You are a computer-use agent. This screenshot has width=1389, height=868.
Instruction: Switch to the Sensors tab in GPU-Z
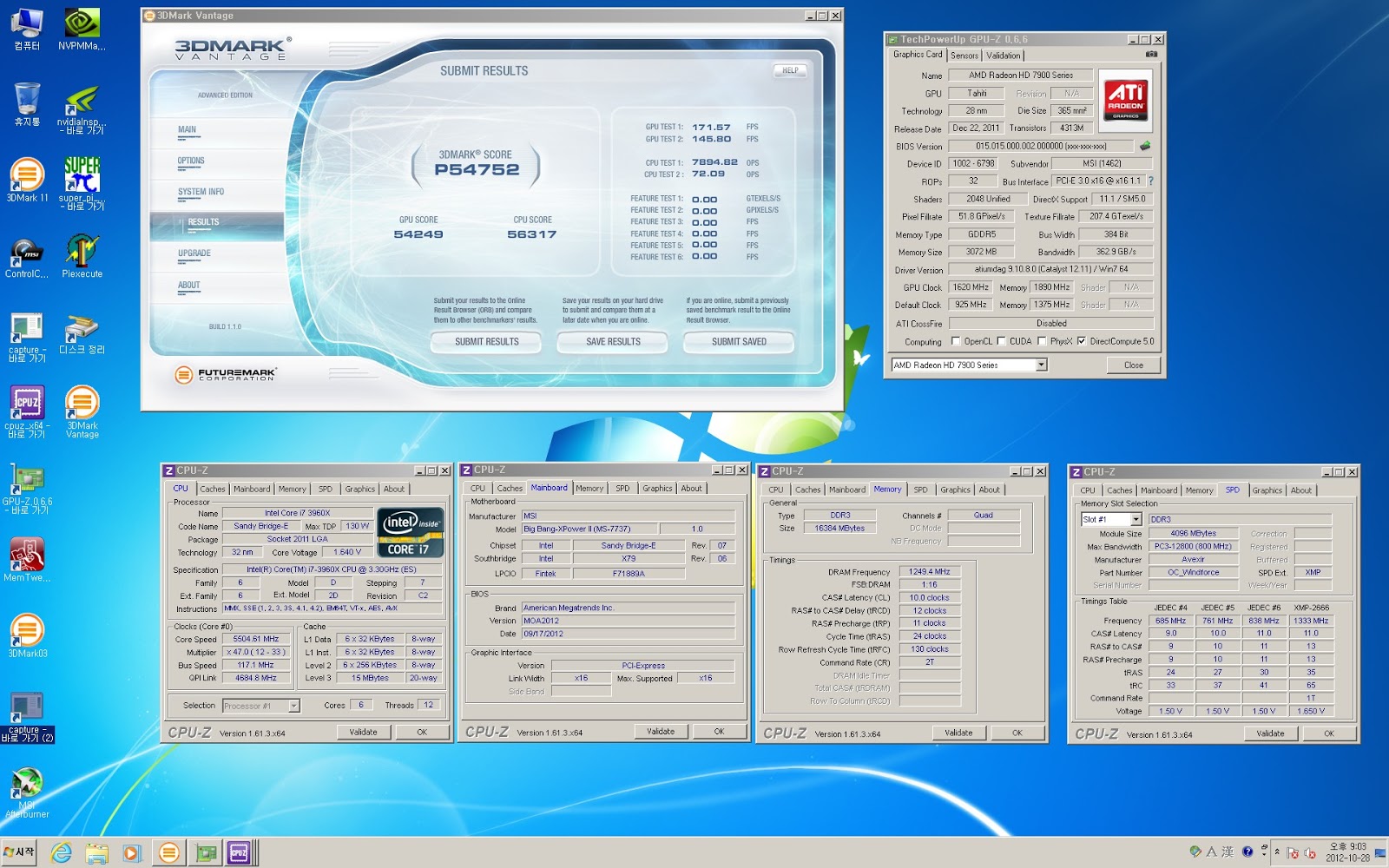(x=964, y=56)
